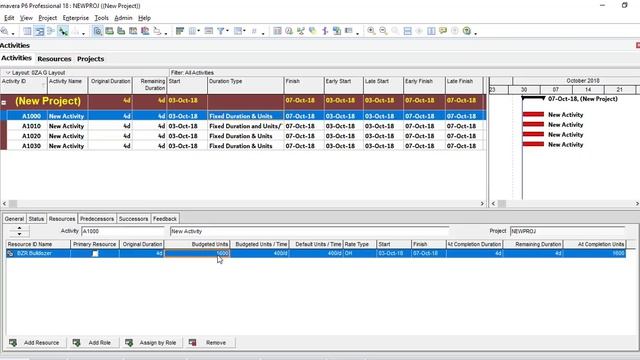This screenshot has width=640, height=360.
Task: Open the Tools menu
Action: 101,18
